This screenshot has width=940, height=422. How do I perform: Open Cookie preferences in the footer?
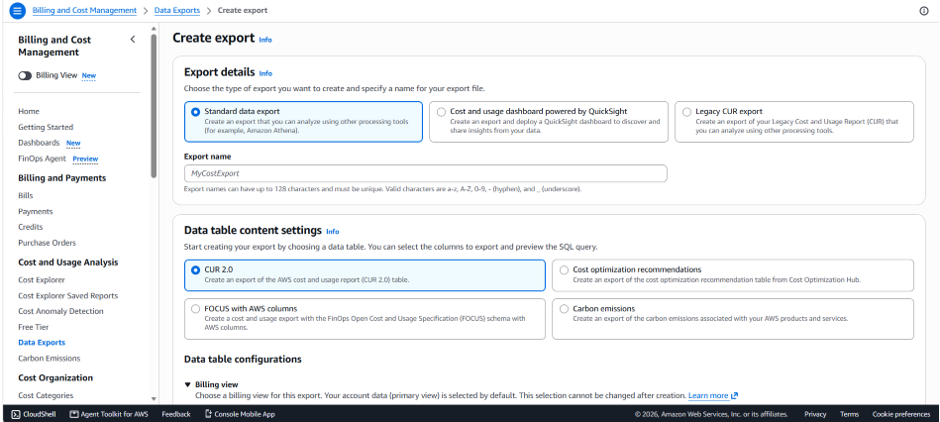tap(901, 414)
